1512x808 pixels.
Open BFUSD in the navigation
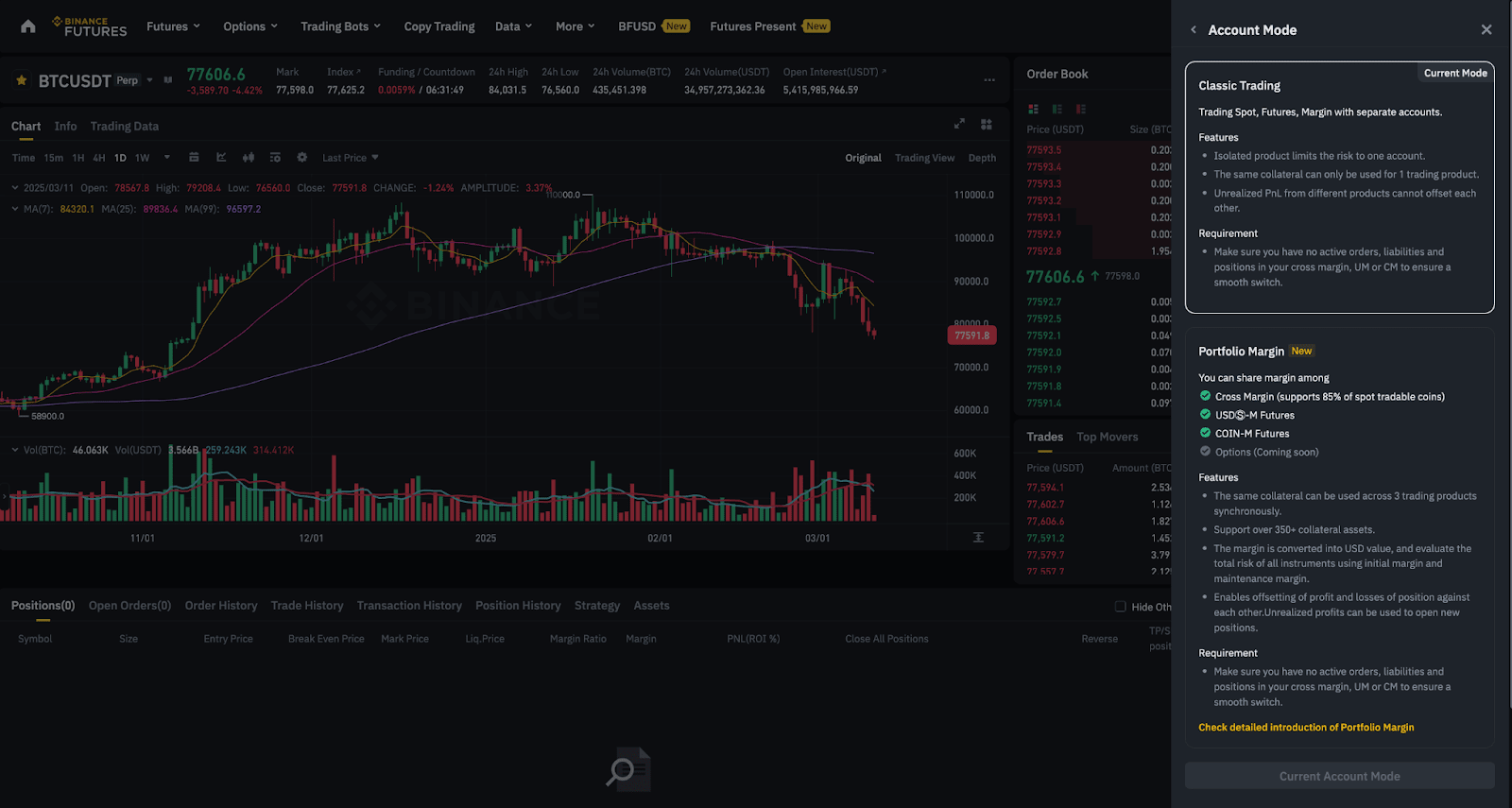[x=654, y=26]
